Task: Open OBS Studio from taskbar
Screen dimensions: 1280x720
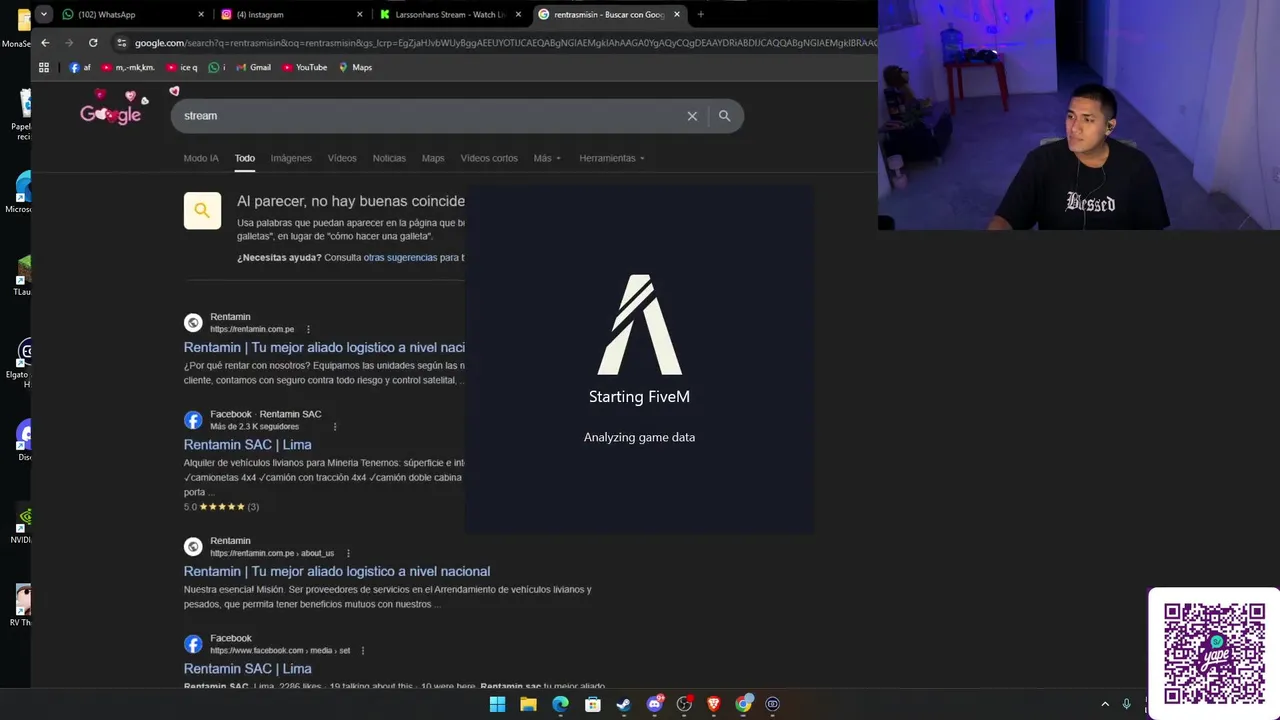Action: (x=684, y=704)
